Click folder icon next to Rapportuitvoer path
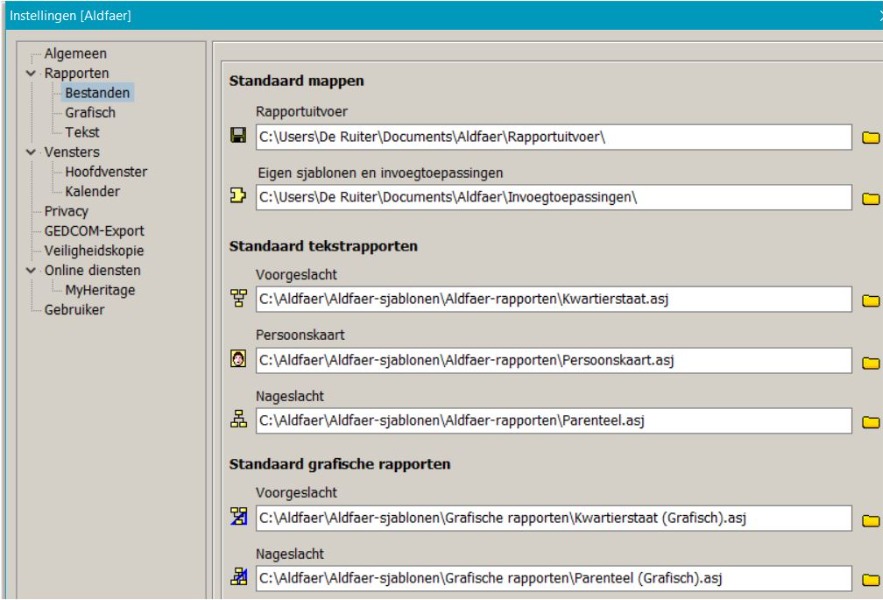The image size is (883, 600). point(870,137)
